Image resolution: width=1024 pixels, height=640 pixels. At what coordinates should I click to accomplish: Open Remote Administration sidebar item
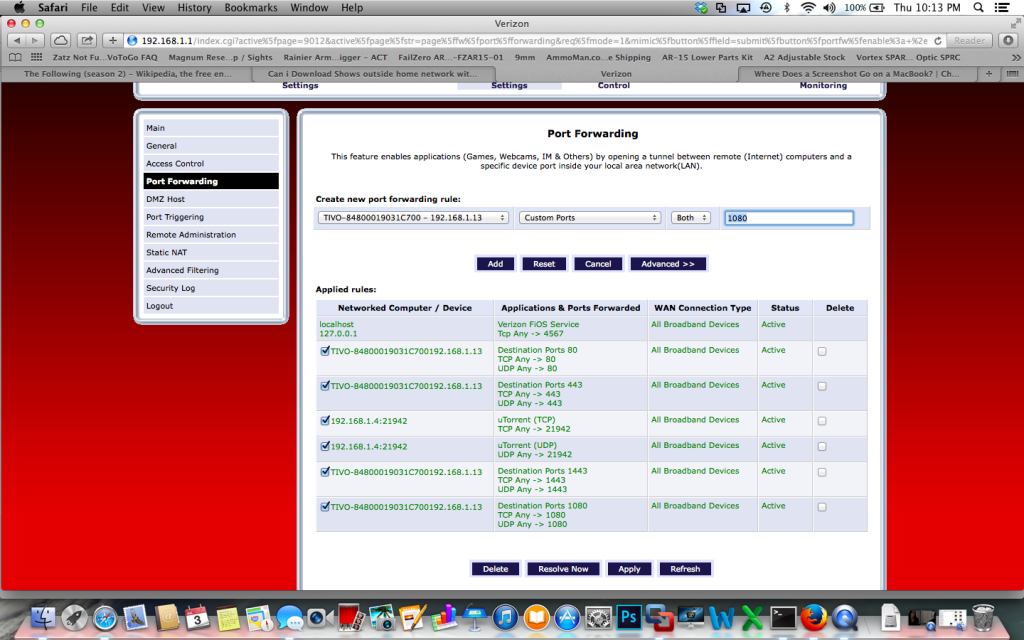[211, 234]
